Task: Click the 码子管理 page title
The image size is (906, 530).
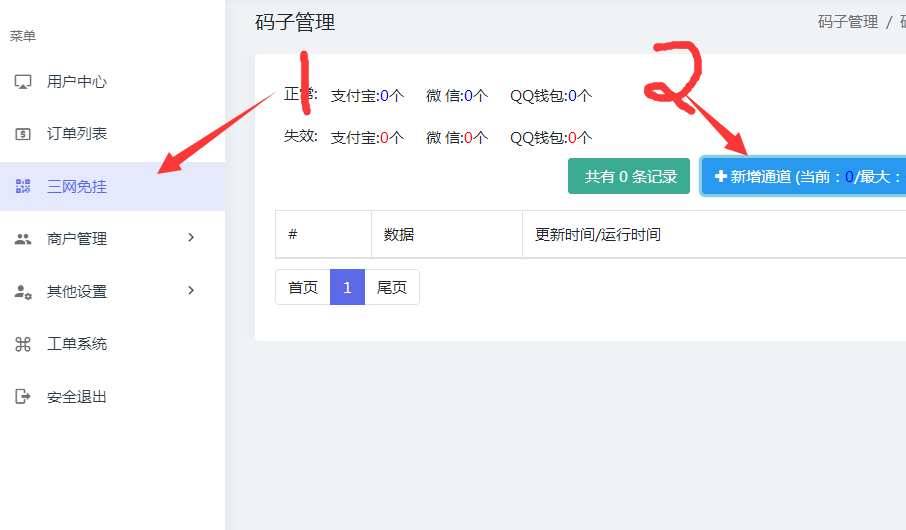Action: click(x=295, y=23)
